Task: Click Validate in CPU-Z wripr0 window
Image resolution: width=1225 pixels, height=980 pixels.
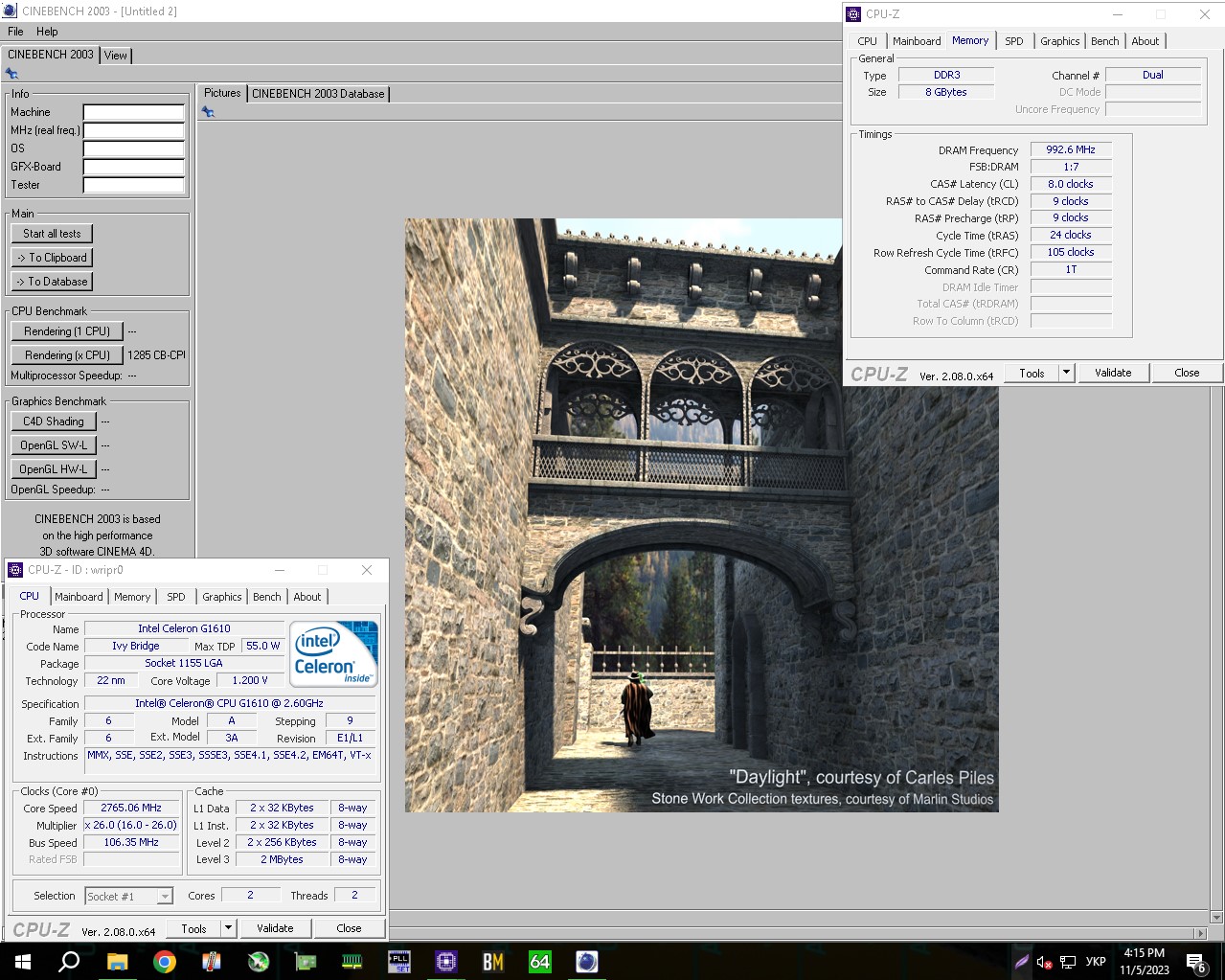Action: tap(275, 928)
